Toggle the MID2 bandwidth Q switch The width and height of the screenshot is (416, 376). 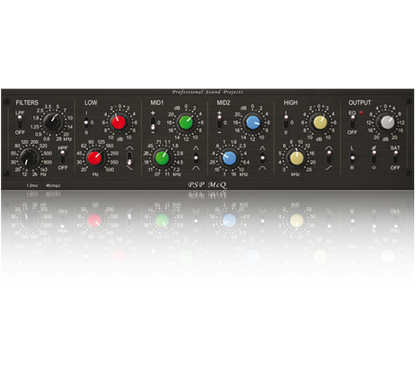(x=263, y=158)
